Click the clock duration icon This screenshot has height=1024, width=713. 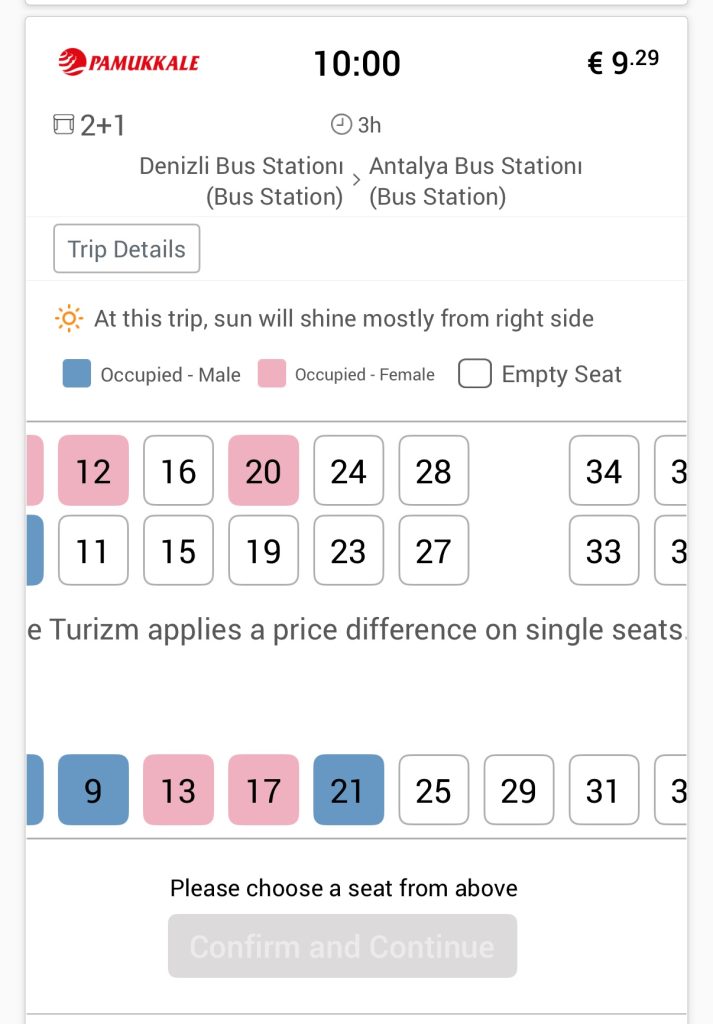click(341, 125)
